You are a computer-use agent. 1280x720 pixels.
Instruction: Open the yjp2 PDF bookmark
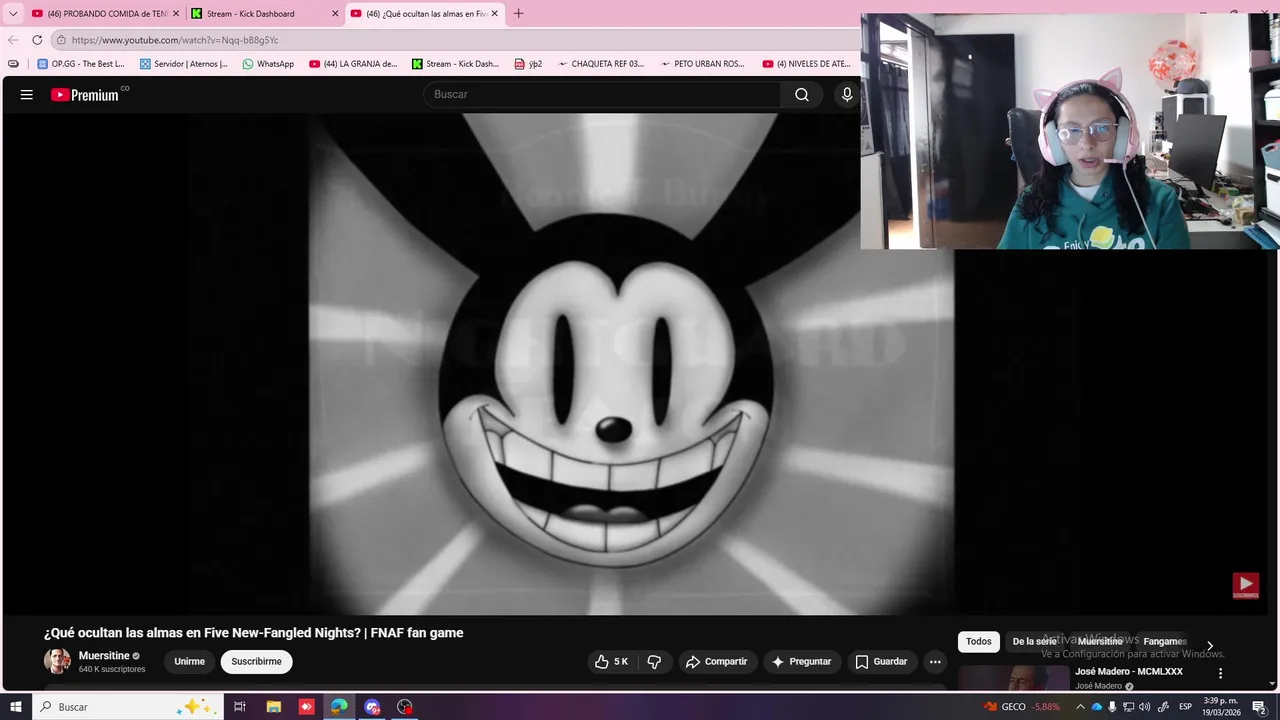tap(528, 64)
